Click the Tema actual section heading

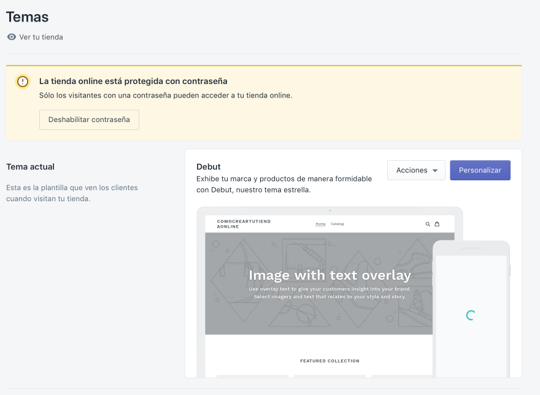(x=30, y=167)
